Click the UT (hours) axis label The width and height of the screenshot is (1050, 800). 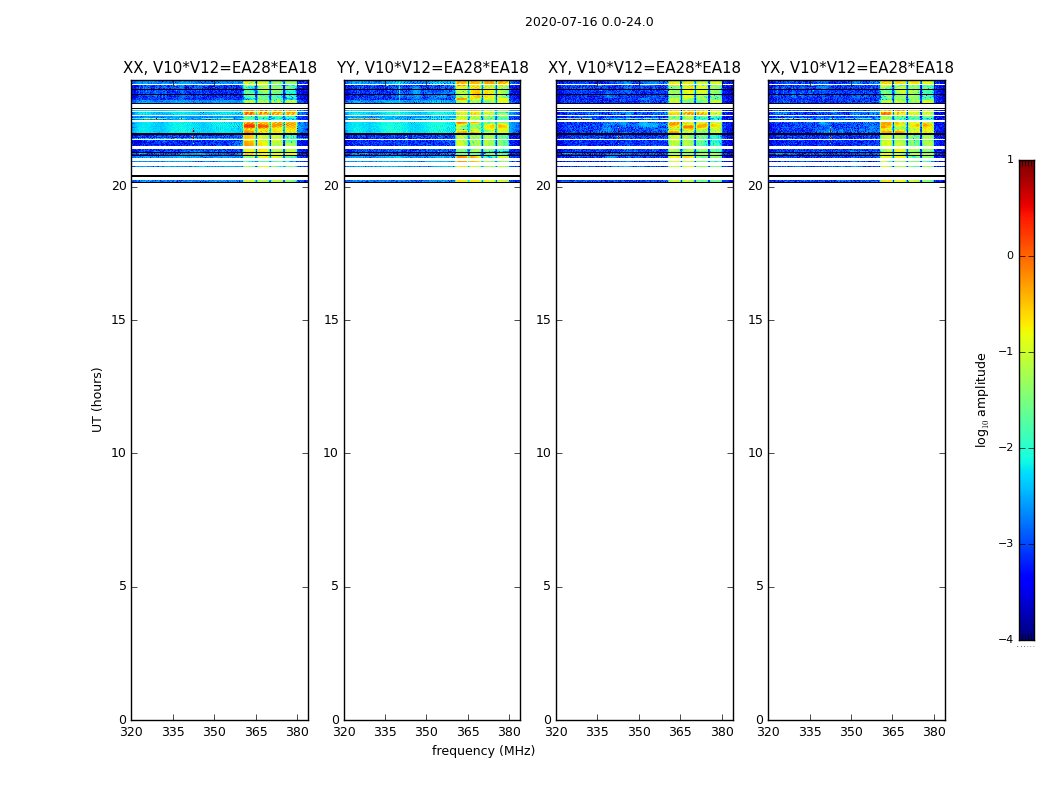tap(97, 400)
